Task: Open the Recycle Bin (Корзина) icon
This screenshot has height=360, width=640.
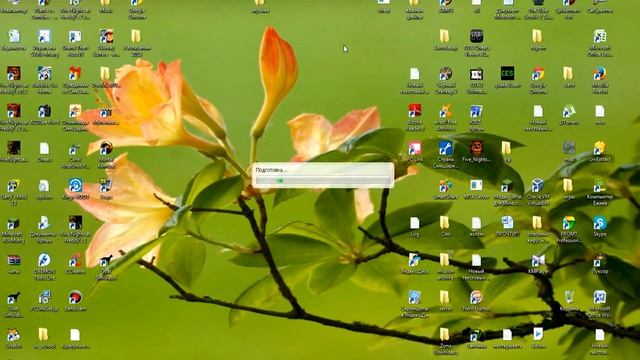Action: click(569, 298)
